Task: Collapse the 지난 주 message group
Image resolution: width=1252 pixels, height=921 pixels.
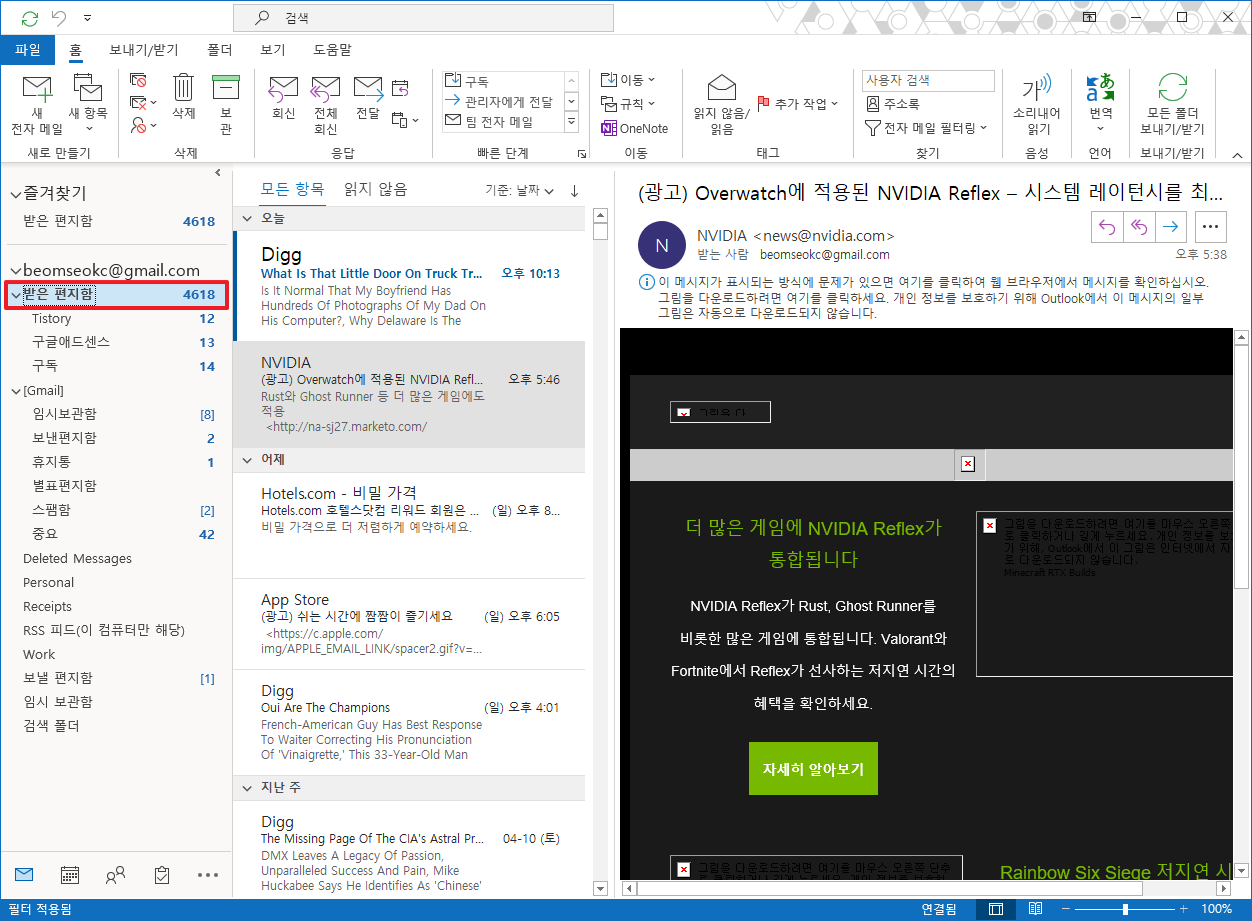Action: 248,788
